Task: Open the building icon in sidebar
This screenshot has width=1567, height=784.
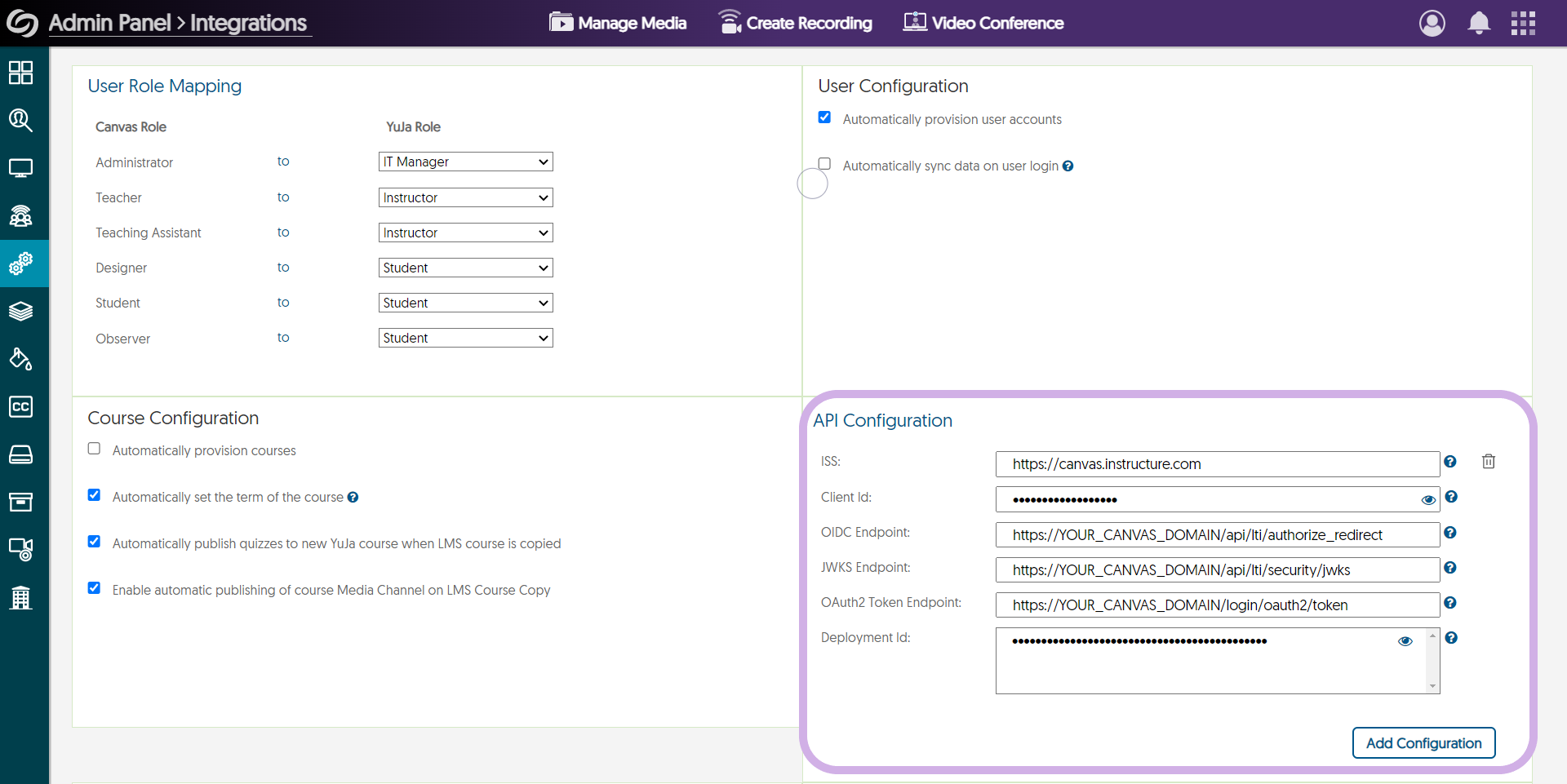Action: tap(21, 598)
